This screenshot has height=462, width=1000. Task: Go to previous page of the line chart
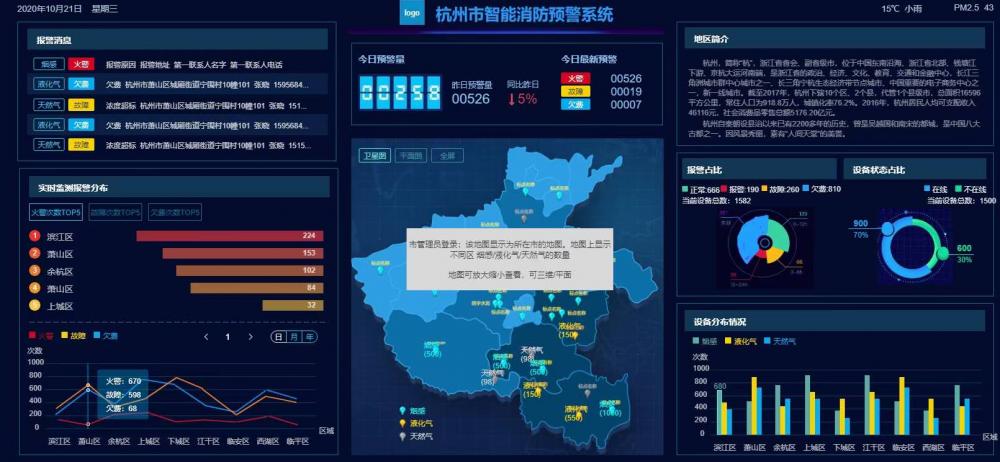click(x=206, y=337)
